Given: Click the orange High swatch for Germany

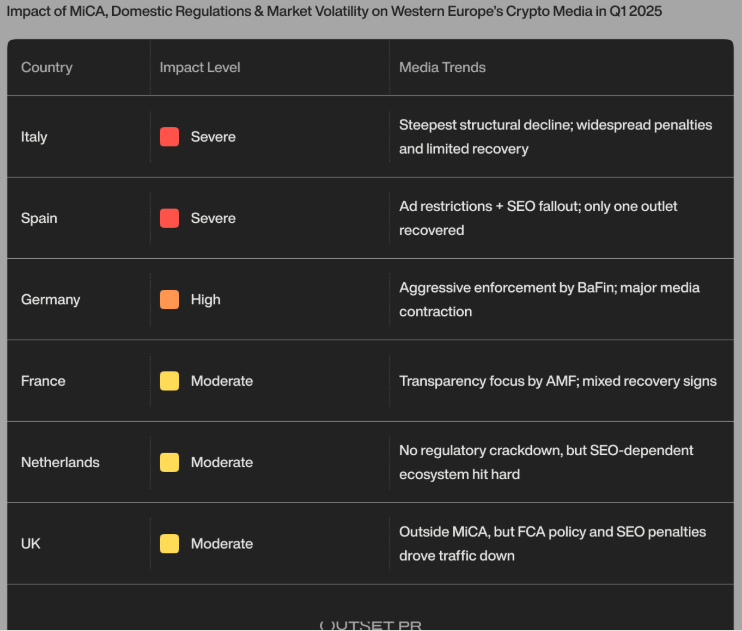Looking at the screenshot, I should (169, 300).
